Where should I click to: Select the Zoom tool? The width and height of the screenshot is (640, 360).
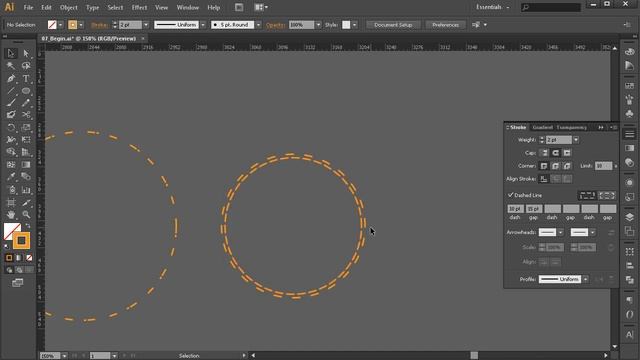pos(26,215)
